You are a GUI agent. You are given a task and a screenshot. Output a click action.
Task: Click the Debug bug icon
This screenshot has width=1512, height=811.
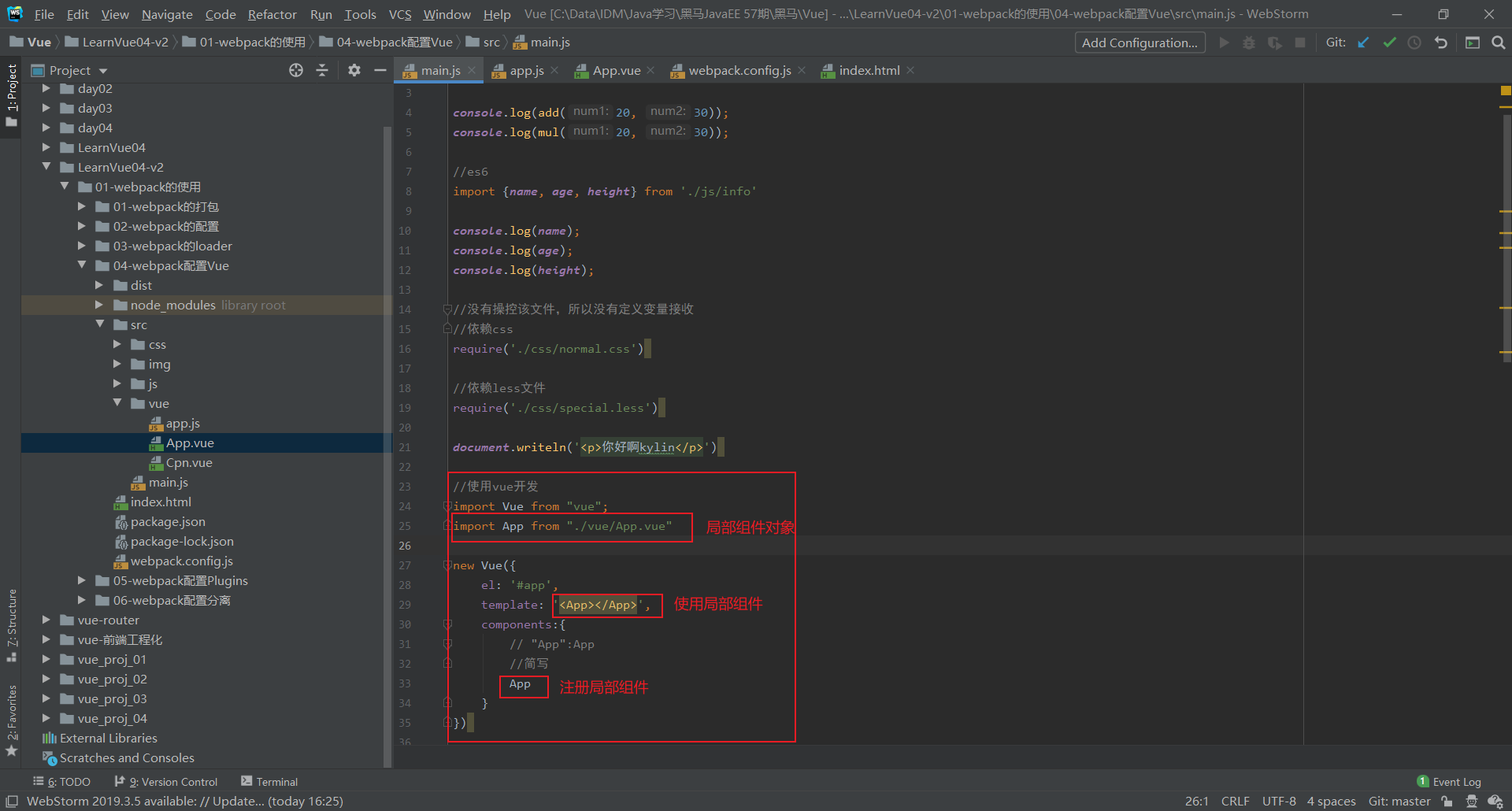(x=1249, y=43)
